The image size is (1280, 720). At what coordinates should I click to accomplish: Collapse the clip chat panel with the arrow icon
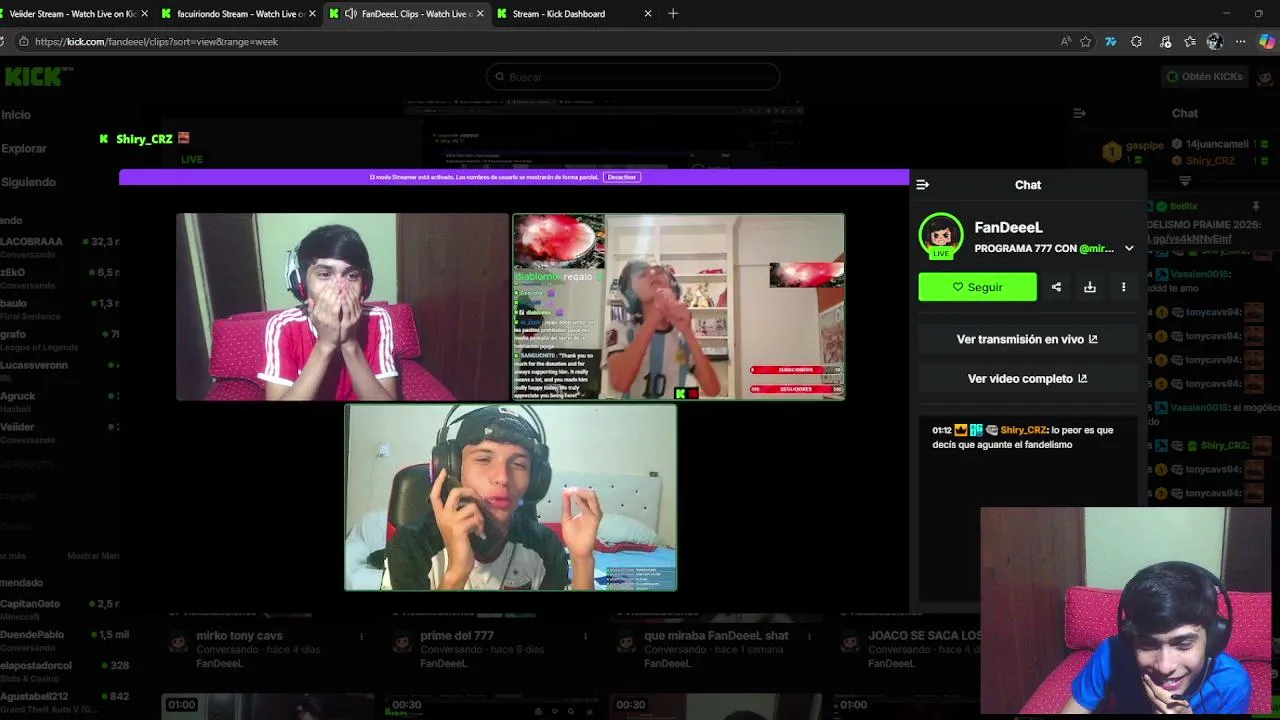tap(923, 185)
